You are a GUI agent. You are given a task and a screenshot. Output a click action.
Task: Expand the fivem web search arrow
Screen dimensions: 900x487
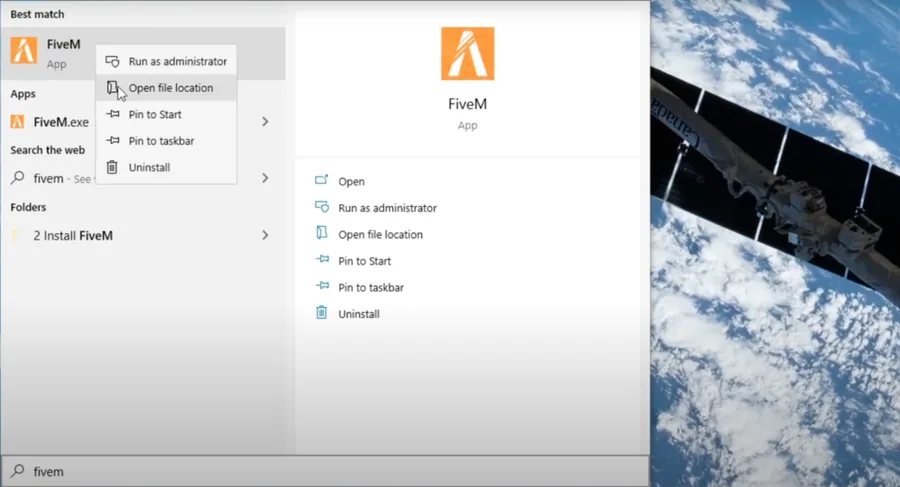coord(265,178)
